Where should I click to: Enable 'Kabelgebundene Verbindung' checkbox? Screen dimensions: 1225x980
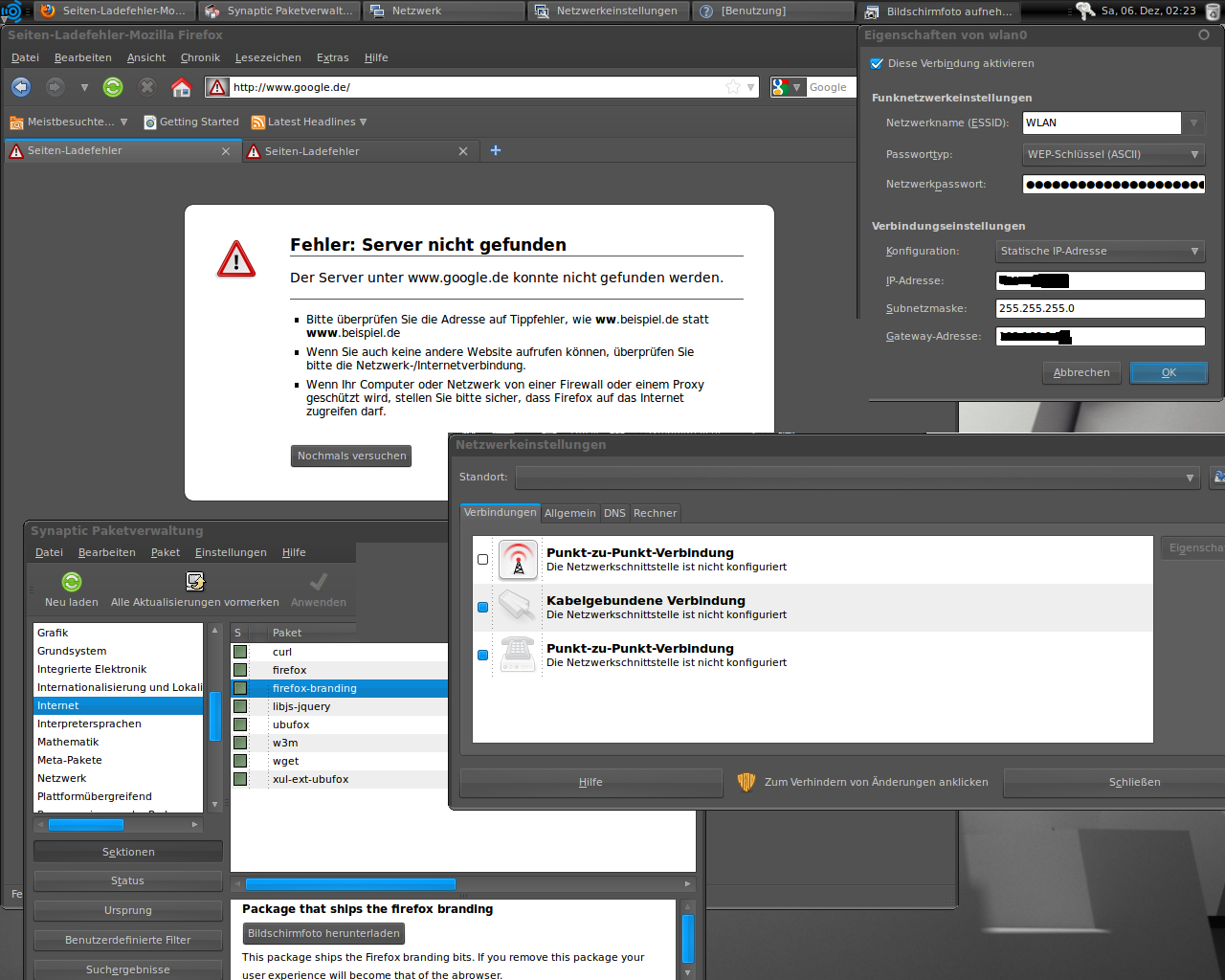tap(482, 607)
